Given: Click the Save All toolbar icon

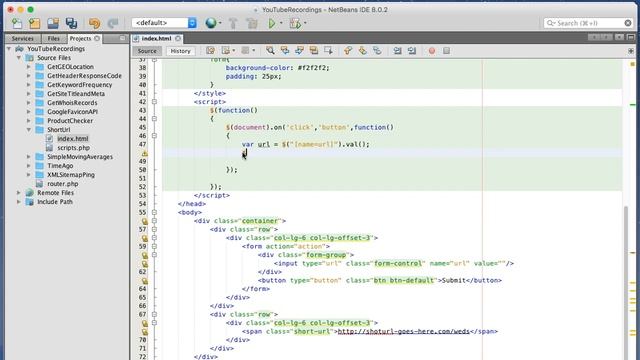Looking at the screenshot, I should [71, 23].
